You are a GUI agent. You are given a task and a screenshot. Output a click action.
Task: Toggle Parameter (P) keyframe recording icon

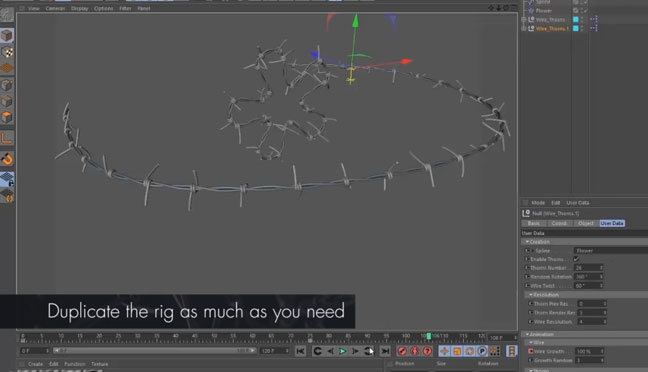482,351
